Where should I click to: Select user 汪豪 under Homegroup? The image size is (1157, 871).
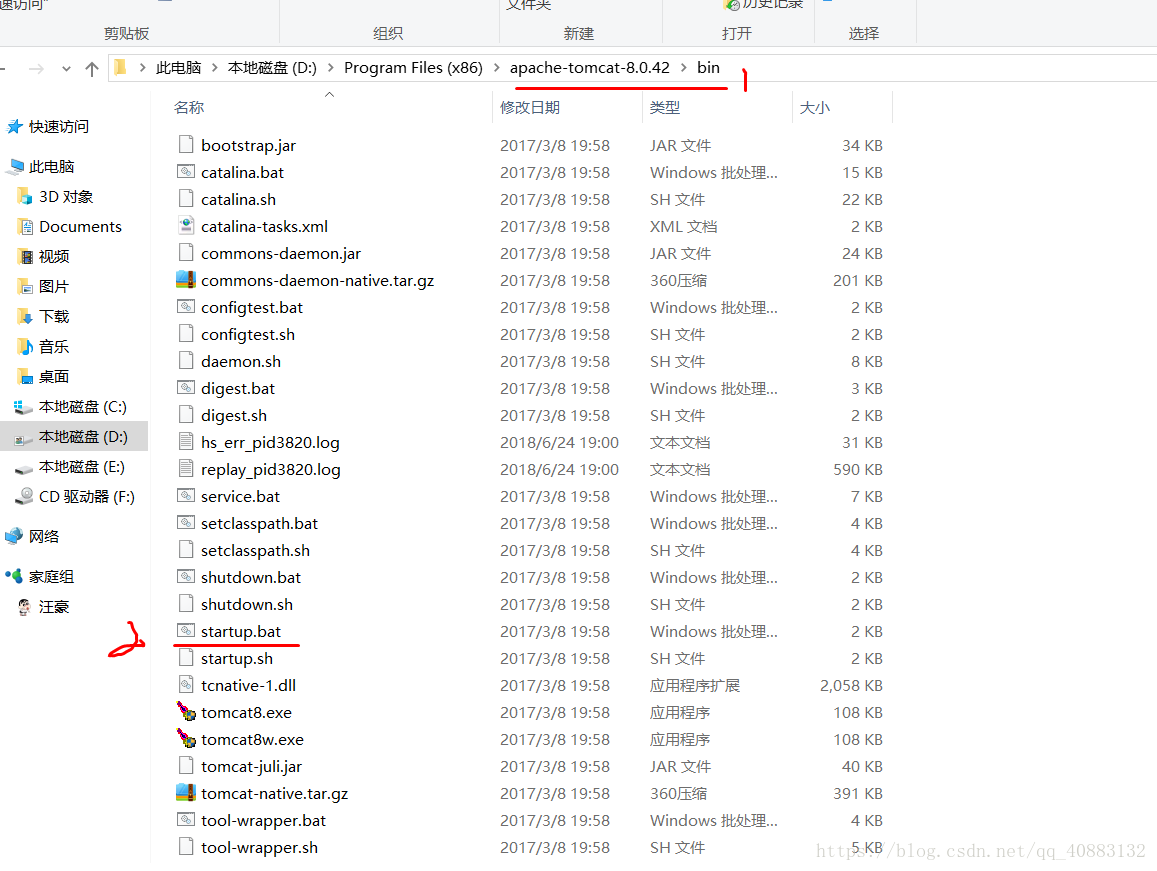pyautogui.click(x=54, y=607)
